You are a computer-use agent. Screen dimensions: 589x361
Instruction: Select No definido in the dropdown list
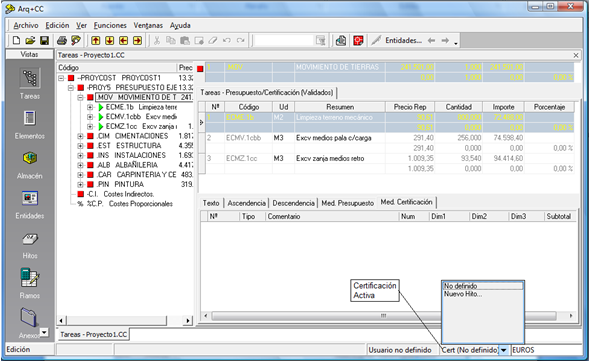483,286
